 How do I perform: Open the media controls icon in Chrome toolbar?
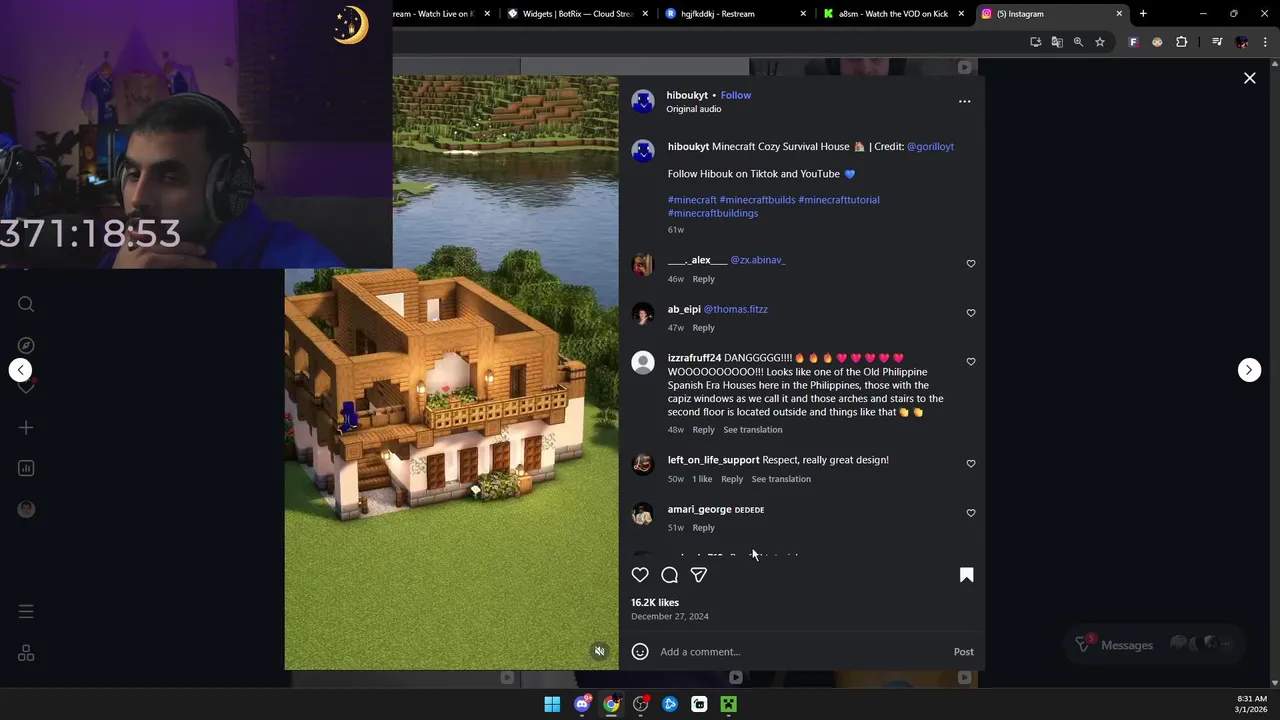coord(1217,42)
